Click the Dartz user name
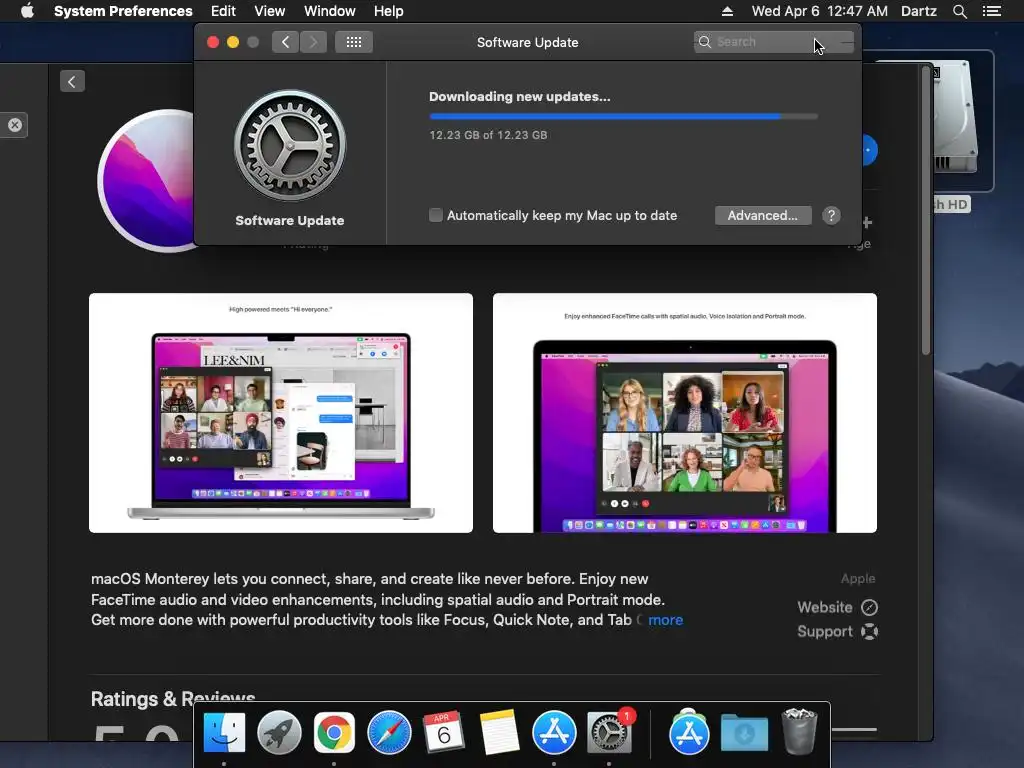The image size is (1024, 768). pyautogui.click(x=918, y=11)
